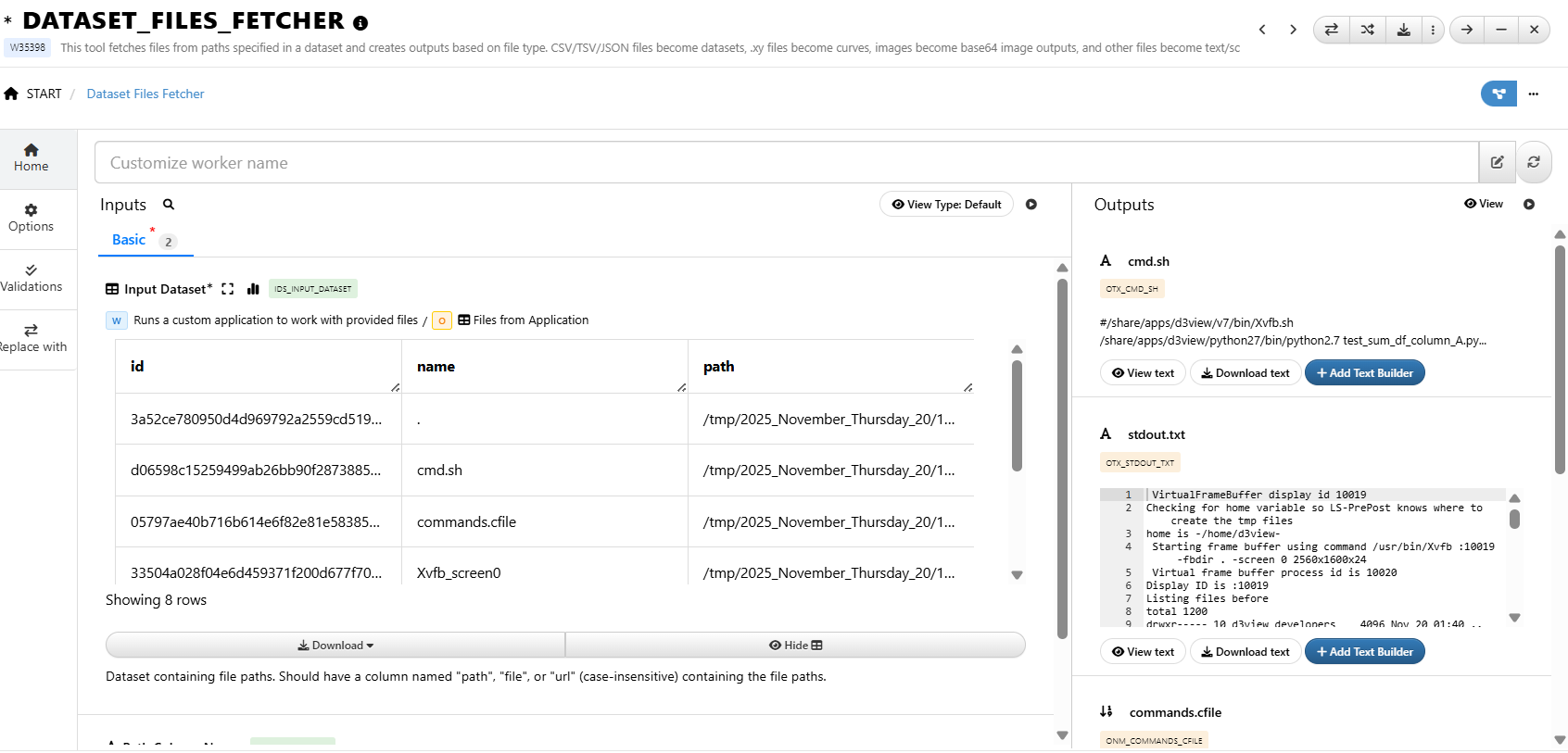The width and height of the screenshot is (1568, 753).
Task: Click the Customize worker name field
Action: 786,163
